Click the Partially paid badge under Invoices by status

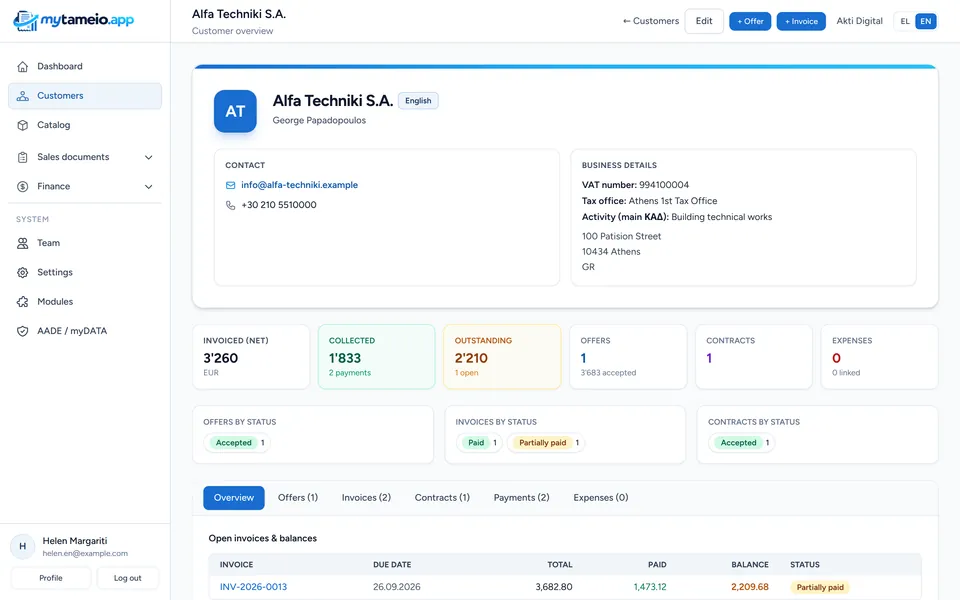point(542,443)
